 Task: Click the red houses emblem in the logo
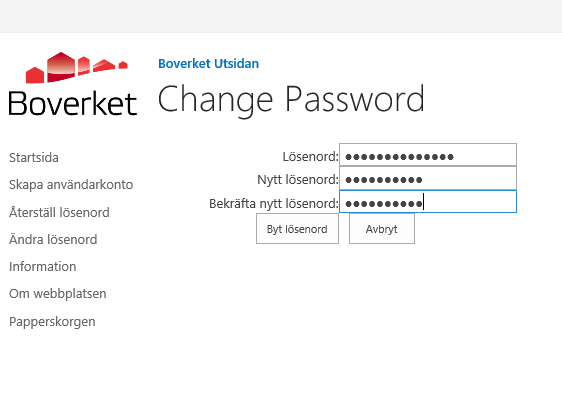[77, 67]
